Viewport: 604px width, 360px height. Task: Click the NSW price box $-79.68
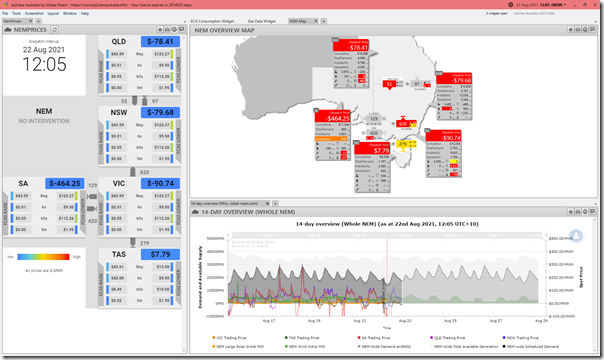160,112
